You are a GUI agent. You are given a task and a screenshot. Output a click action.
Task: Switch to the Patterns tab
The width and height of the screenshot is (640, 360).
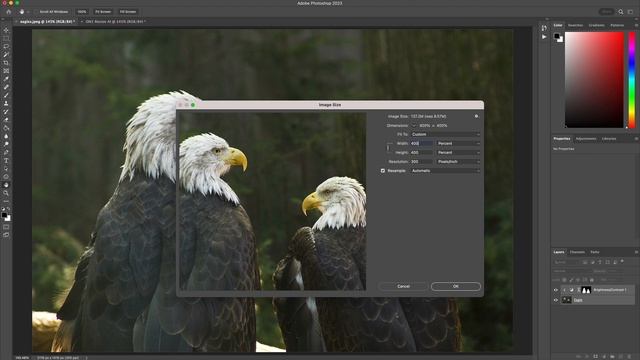(x=617, y=25)
